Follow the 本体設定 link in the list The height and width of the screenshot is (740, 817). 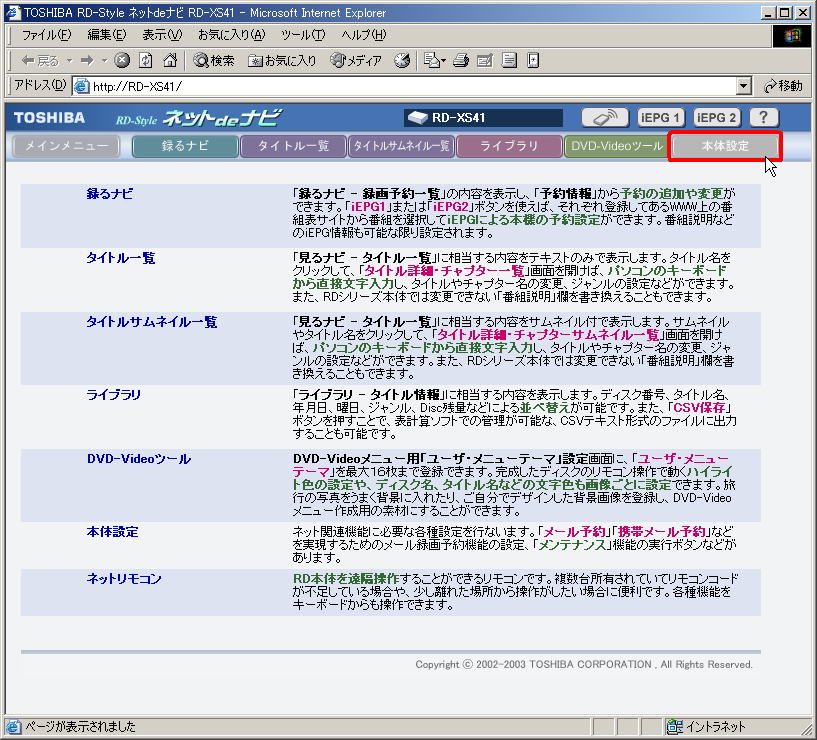[112, 532]
